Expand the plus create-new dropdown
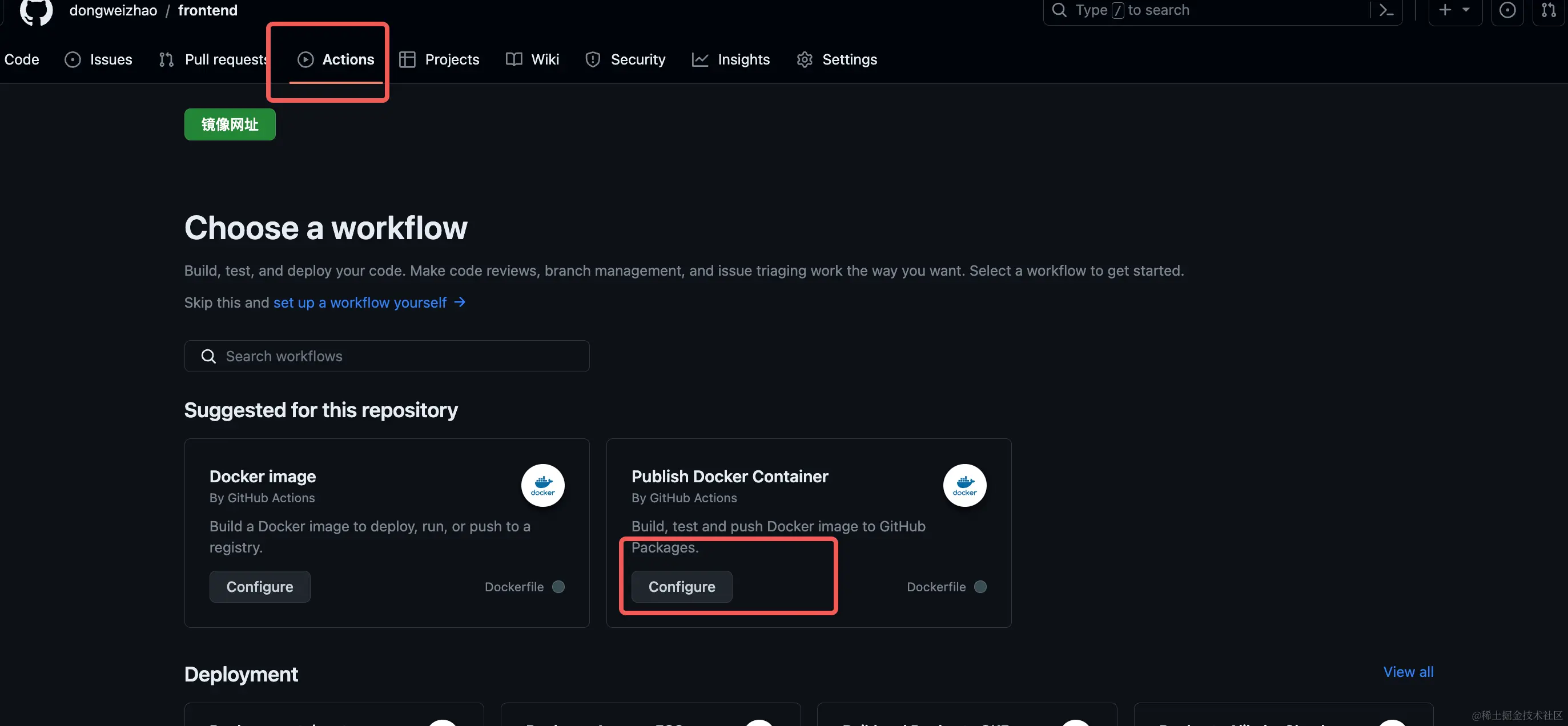The image size is (1568, 726). pyautogui.click(x=1454, y=10)
